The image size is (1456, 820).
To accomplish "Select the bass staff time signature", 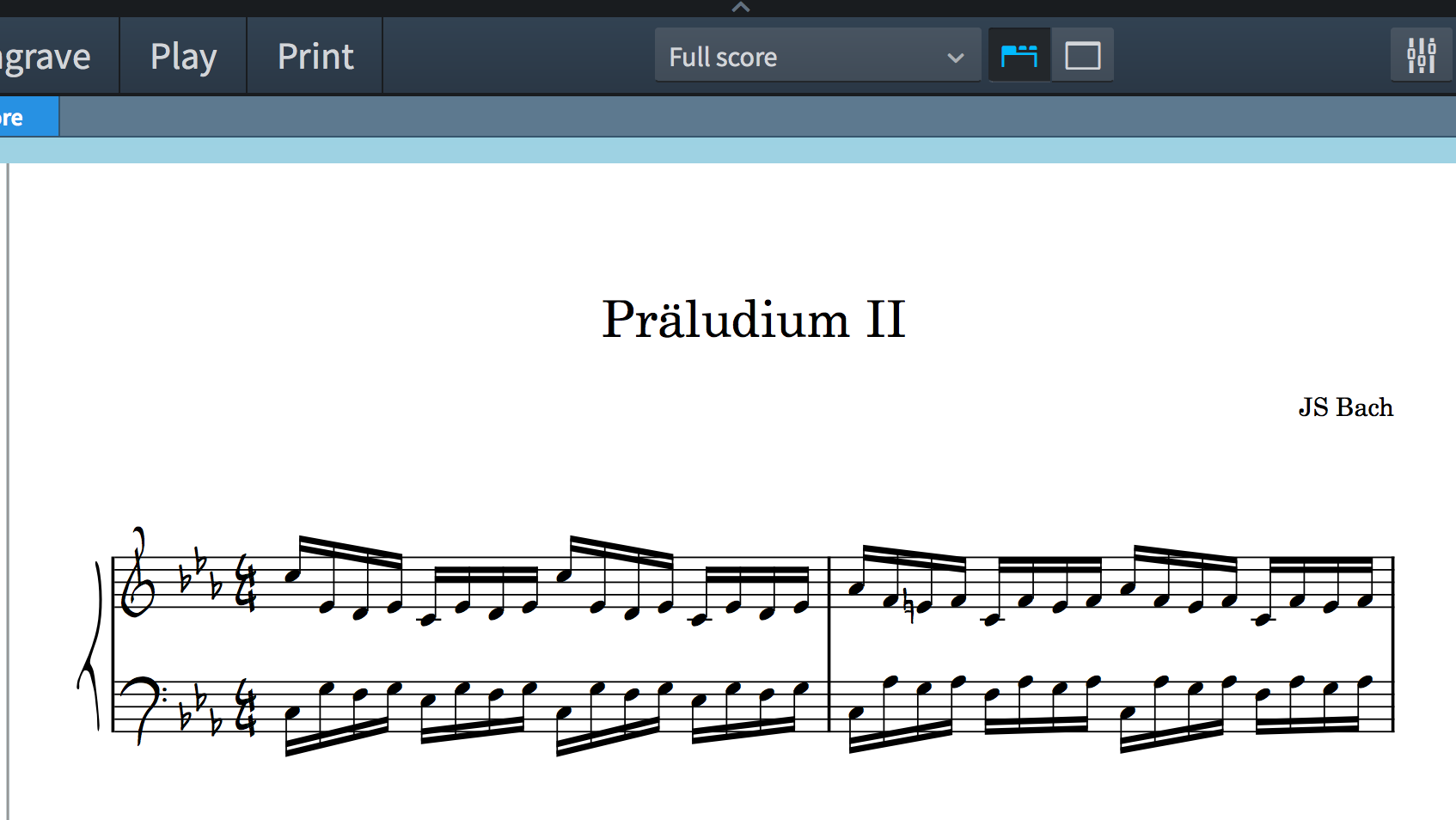I will (246, 706).
